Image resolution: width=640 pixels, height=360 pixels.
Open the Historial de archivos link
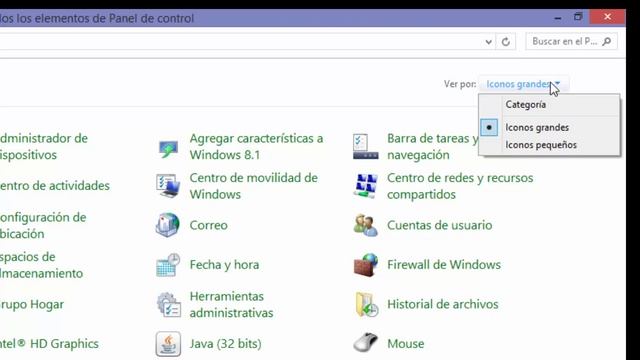coord(442,304)
